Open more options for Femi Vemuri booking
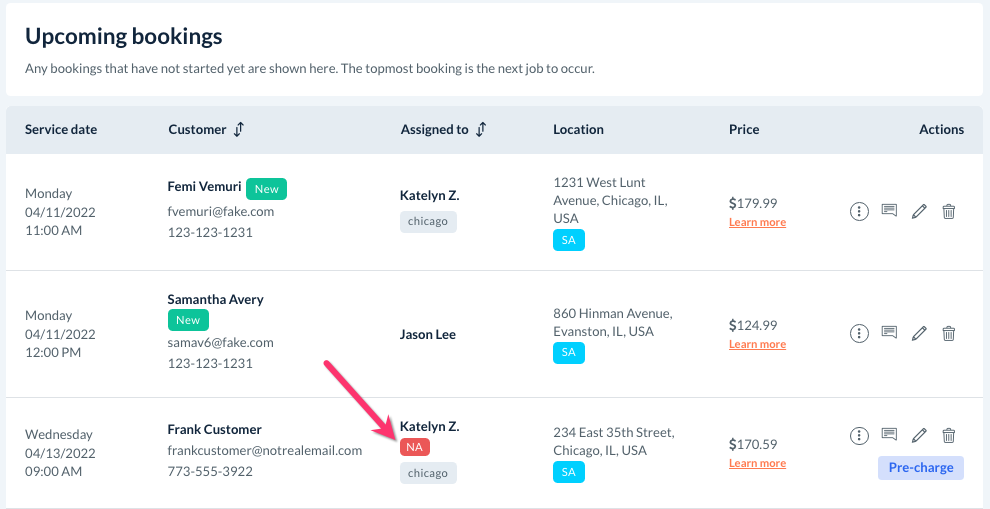Screen dimensions: 990x509 point(858,212)
